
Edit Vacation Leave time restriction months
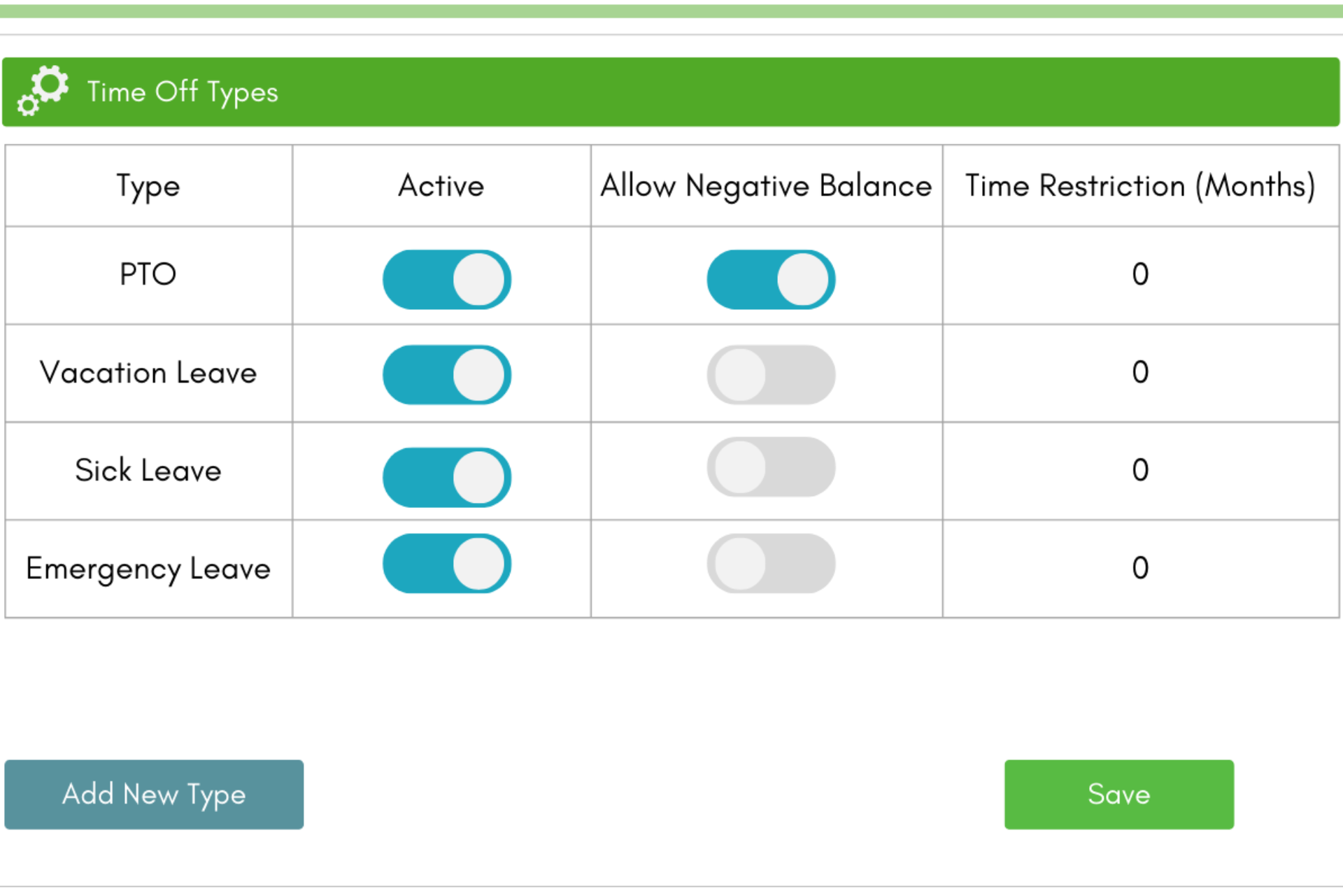pos(1140,372)
